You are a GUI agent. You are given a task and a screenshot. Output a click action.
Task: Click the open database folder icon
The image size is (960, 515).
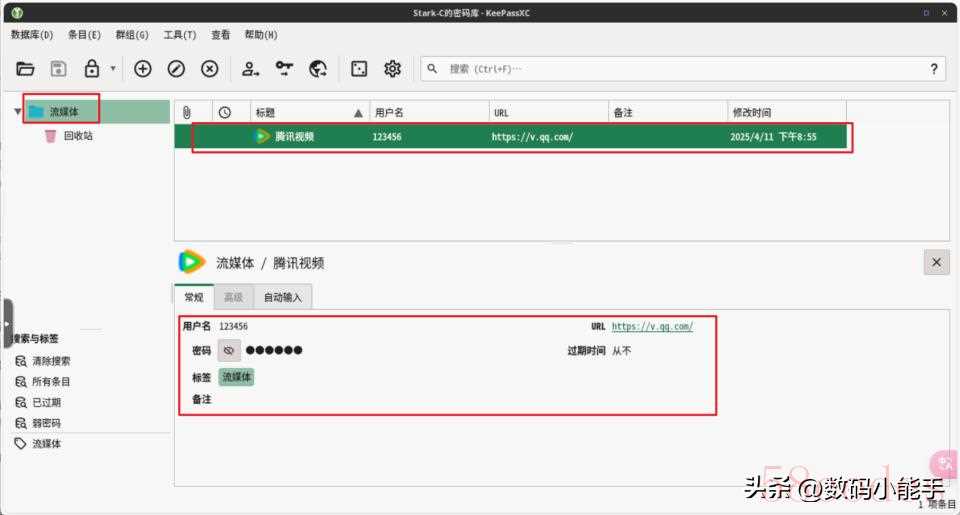(x=26, y=69)
